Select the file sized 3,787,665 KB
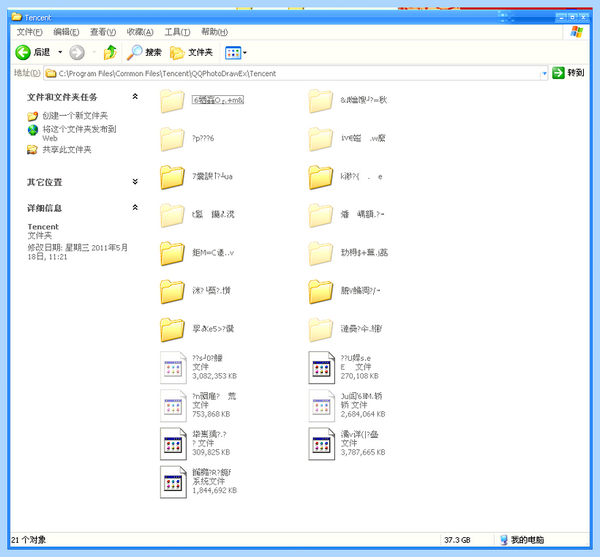 point(347,444)
